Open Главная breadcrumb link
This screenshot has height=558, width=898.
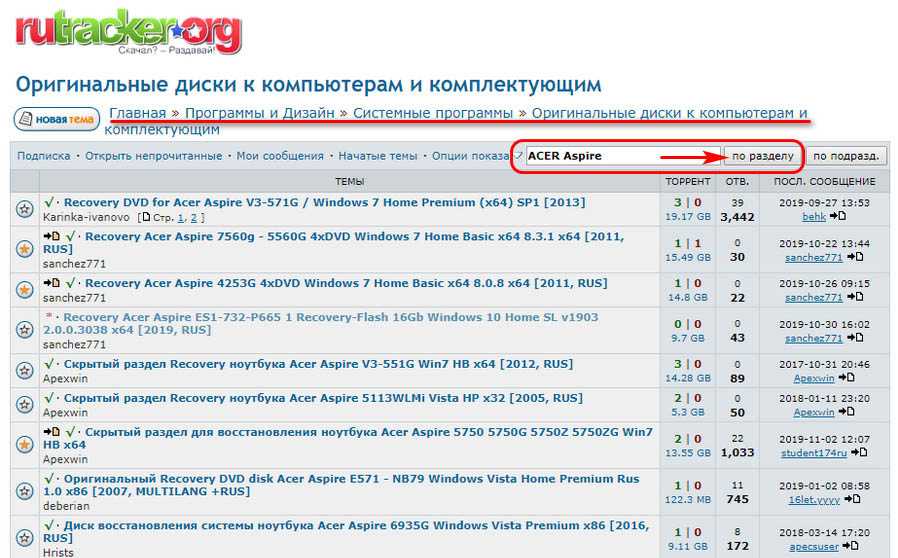(x=138, y=114)
